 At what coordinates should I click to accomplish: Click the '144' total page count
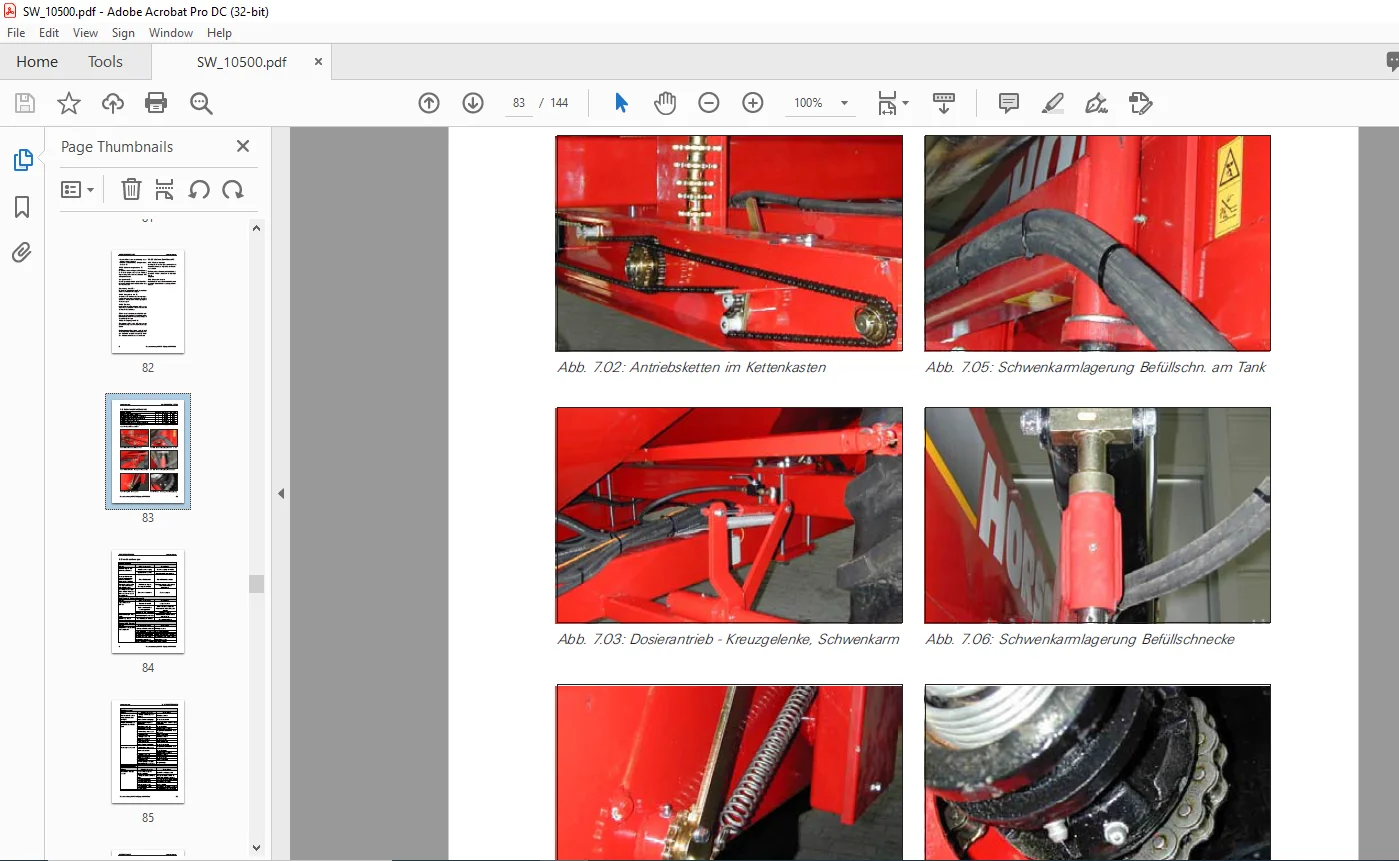point(559,103)
